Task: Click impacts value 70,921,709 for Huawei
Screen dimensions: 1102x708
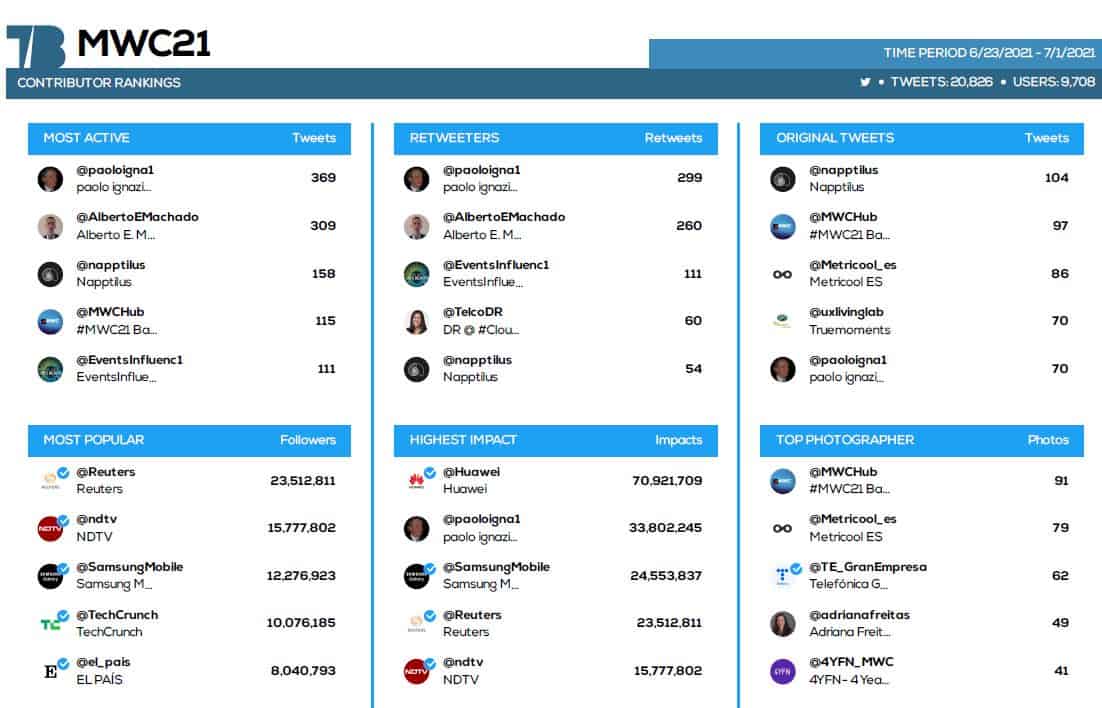Action: (667, 481)
